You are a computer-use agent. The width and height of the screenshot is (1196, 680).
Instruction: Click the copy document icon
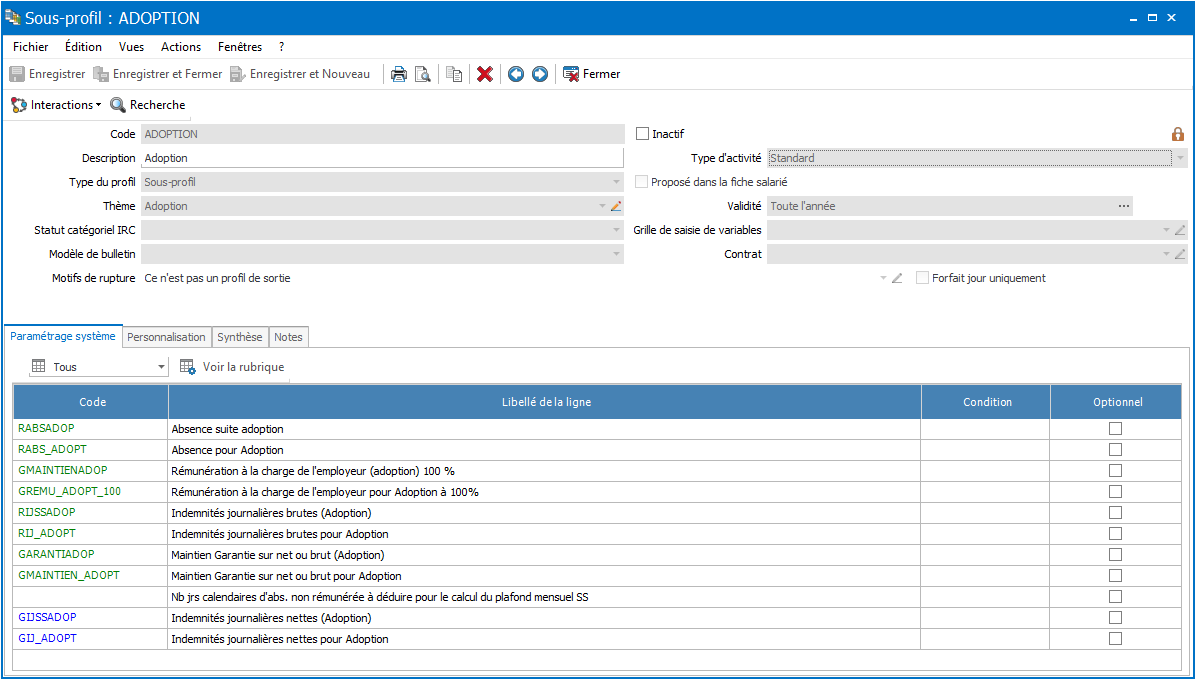[x=455, y=74]
